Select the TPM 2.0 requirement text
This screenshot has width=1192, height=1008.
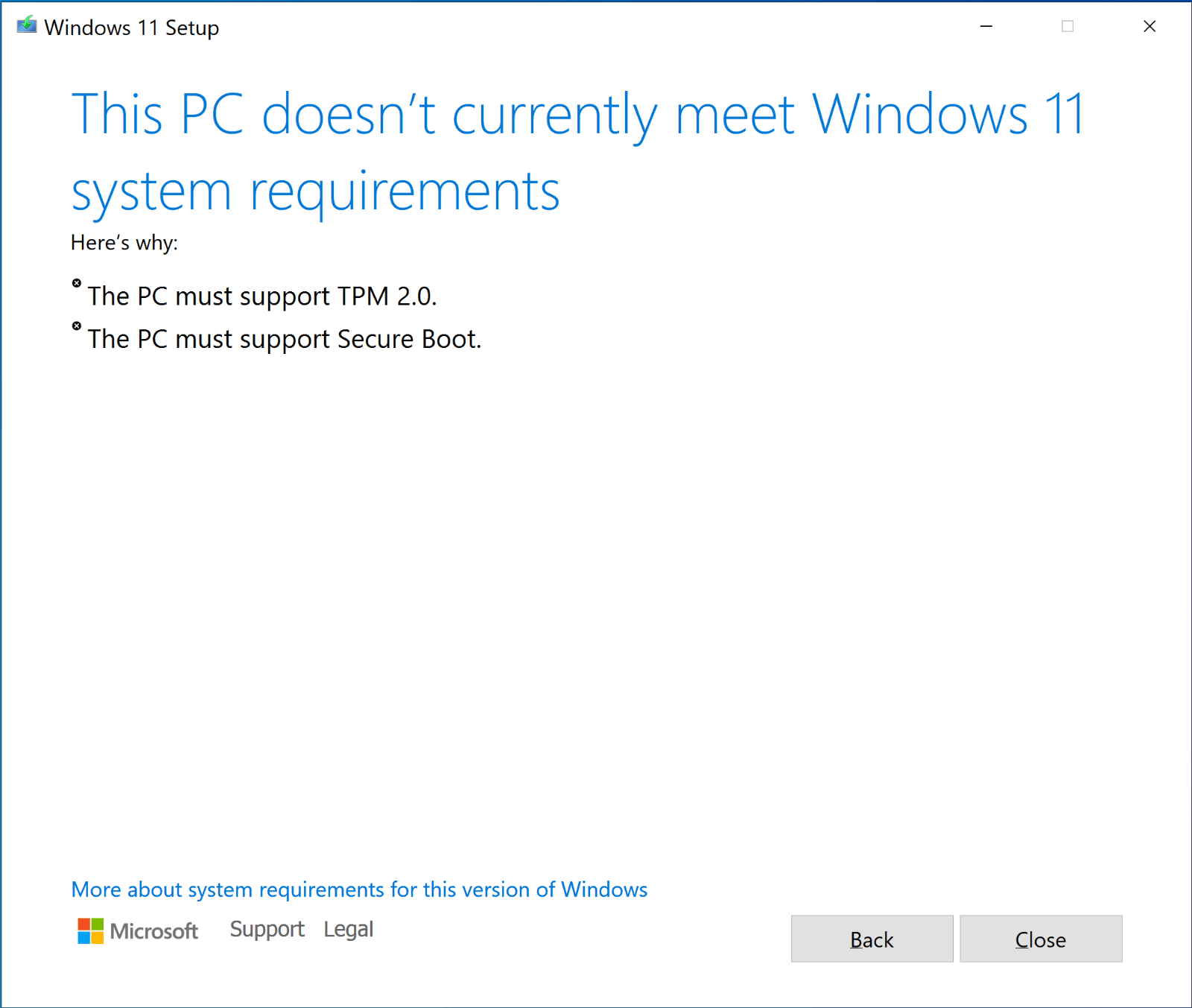pos(262,296)
